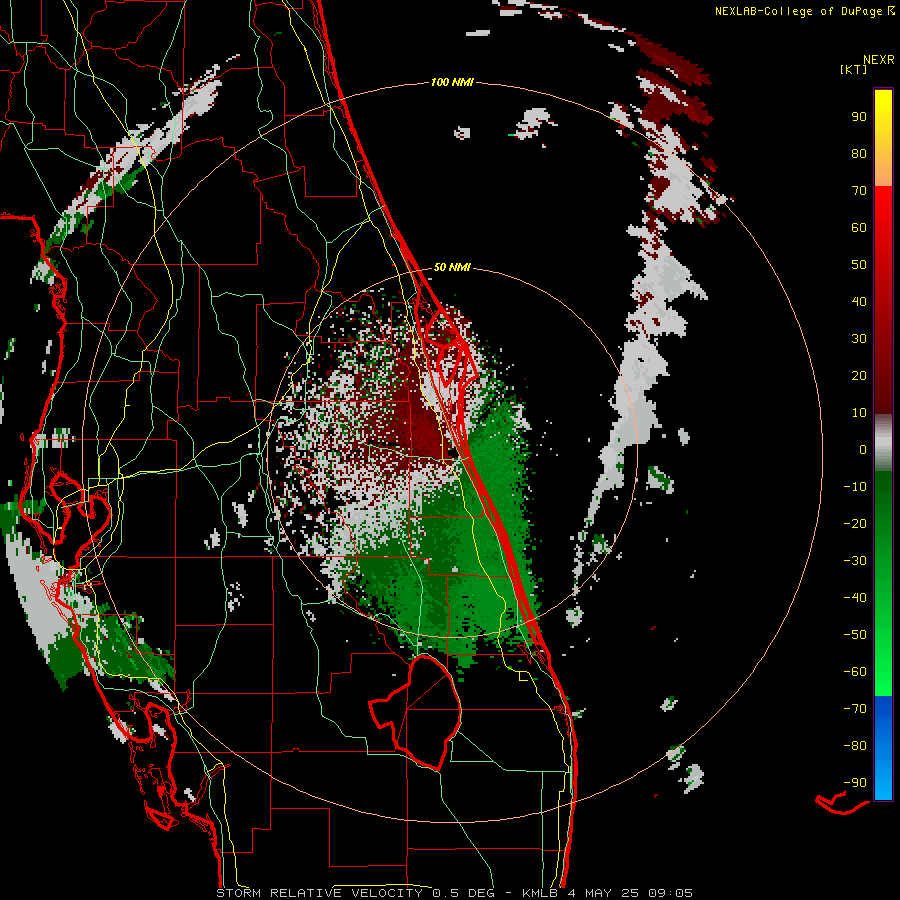Click the 60 knot value on the scale
Screen dimensions: 900x900
pyautogui.click(x=859, y=228)
